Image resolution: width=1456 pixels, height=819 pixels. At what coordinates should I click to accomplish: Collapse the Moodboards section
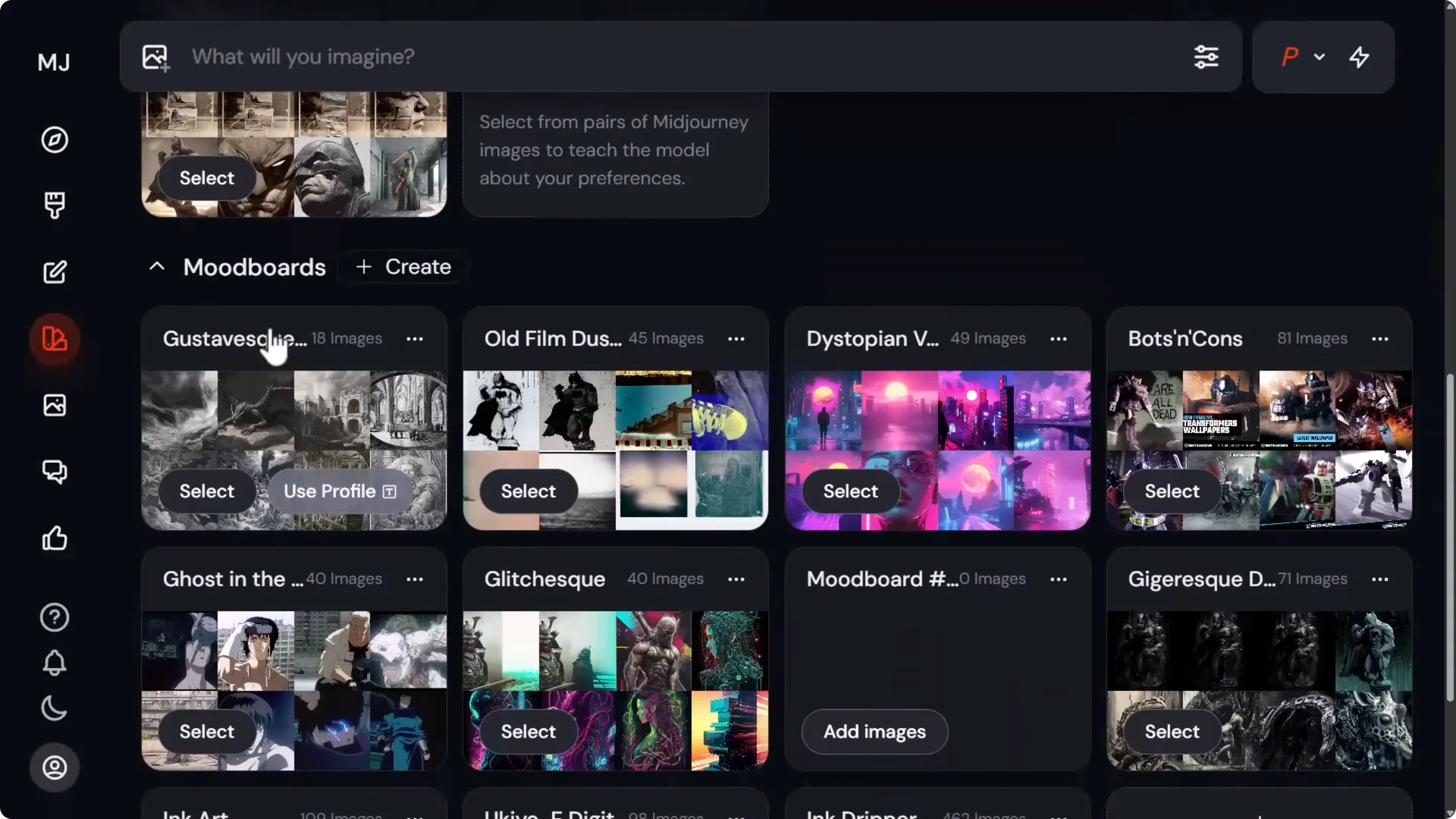(156, 266)
